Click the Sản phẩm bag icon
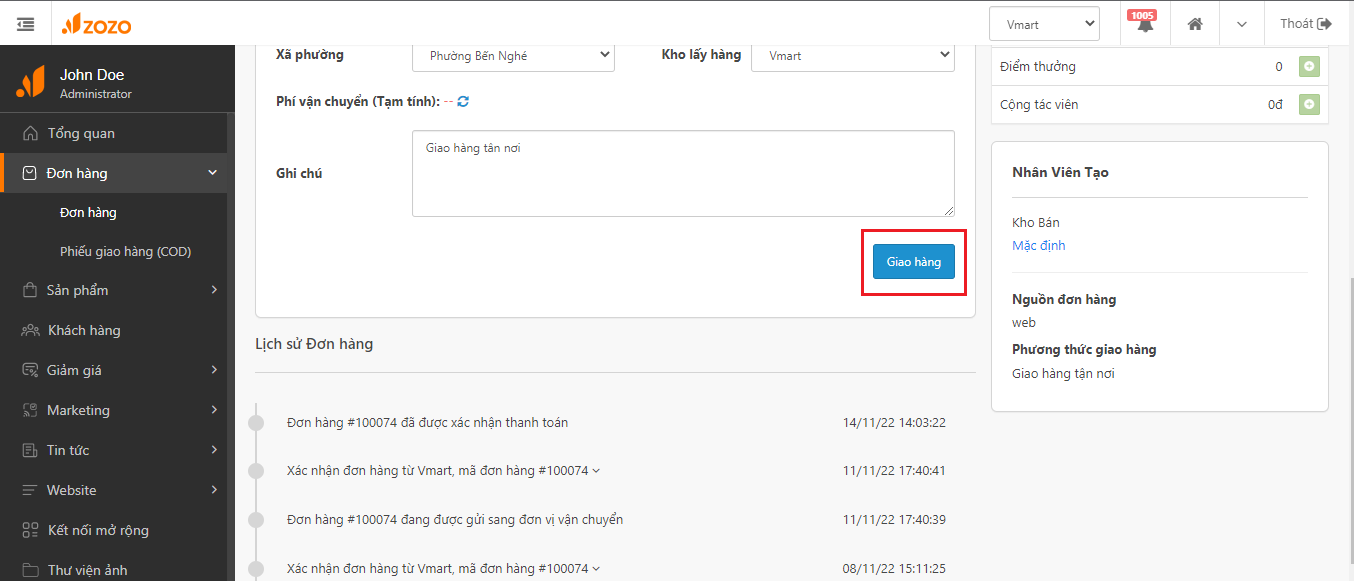This screenshot has height=581, width=1354. pos(29,290)
